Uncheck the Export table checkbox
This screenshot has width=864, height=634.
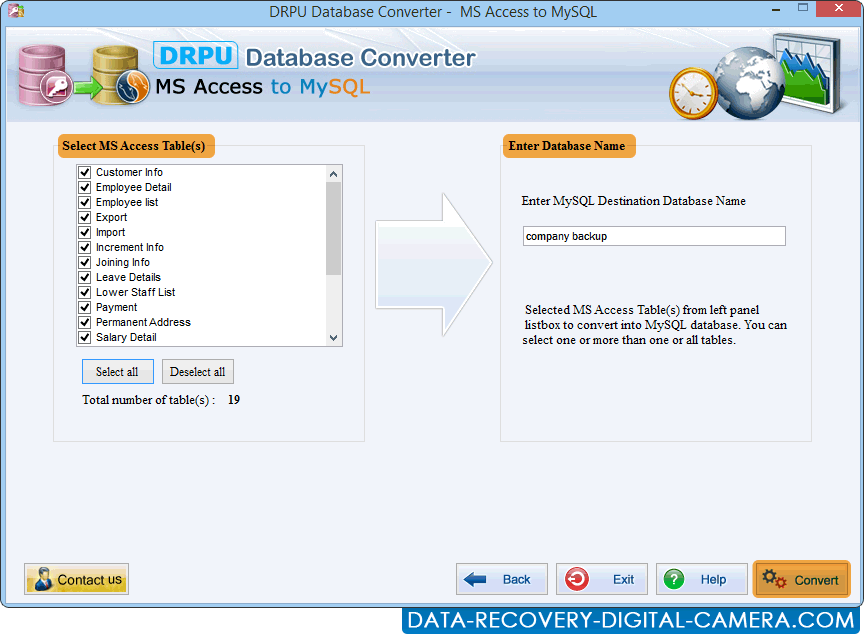click(x=85, y=217)
